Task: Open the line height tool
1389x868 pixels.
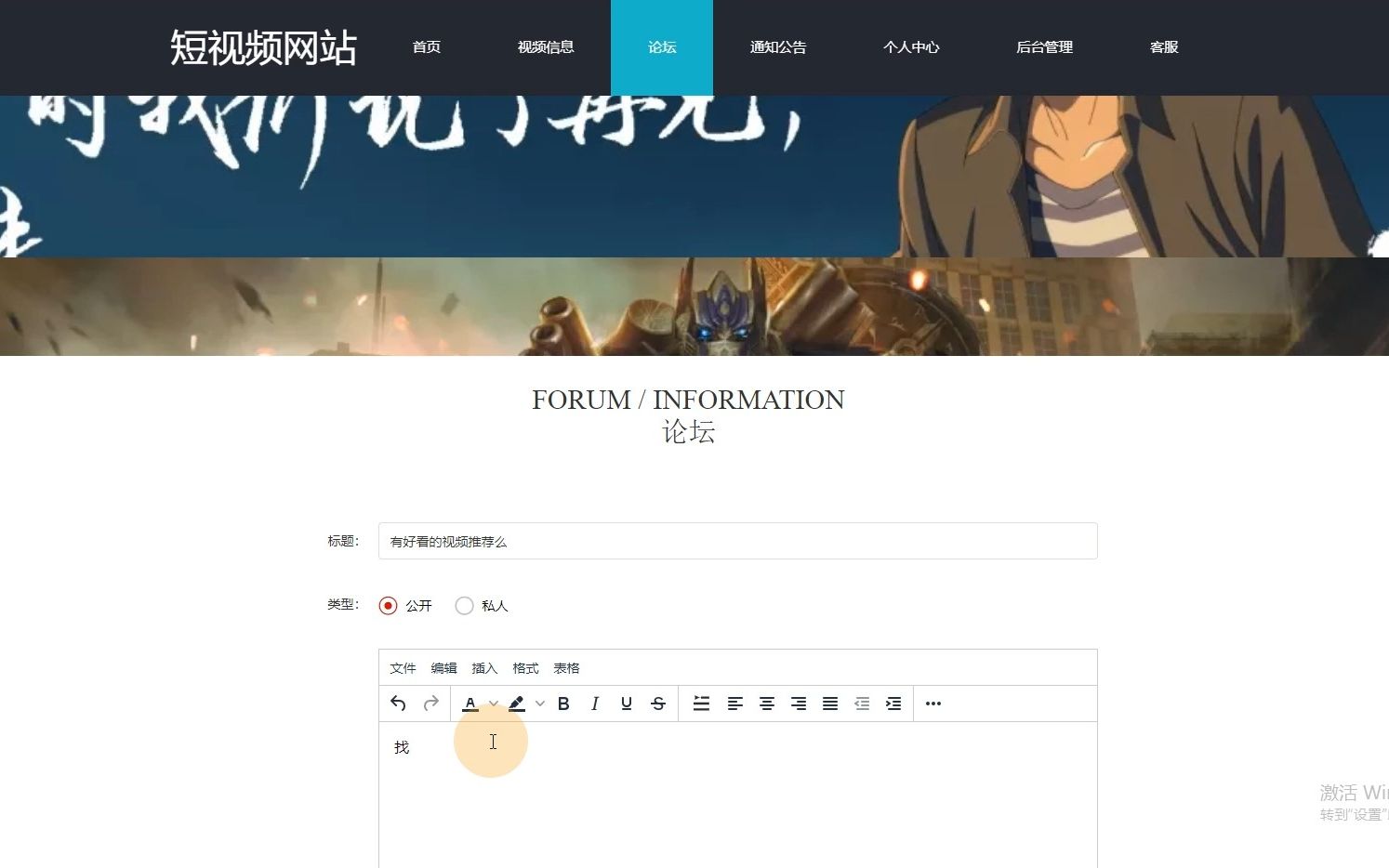Action: click(x=702, y=704)
